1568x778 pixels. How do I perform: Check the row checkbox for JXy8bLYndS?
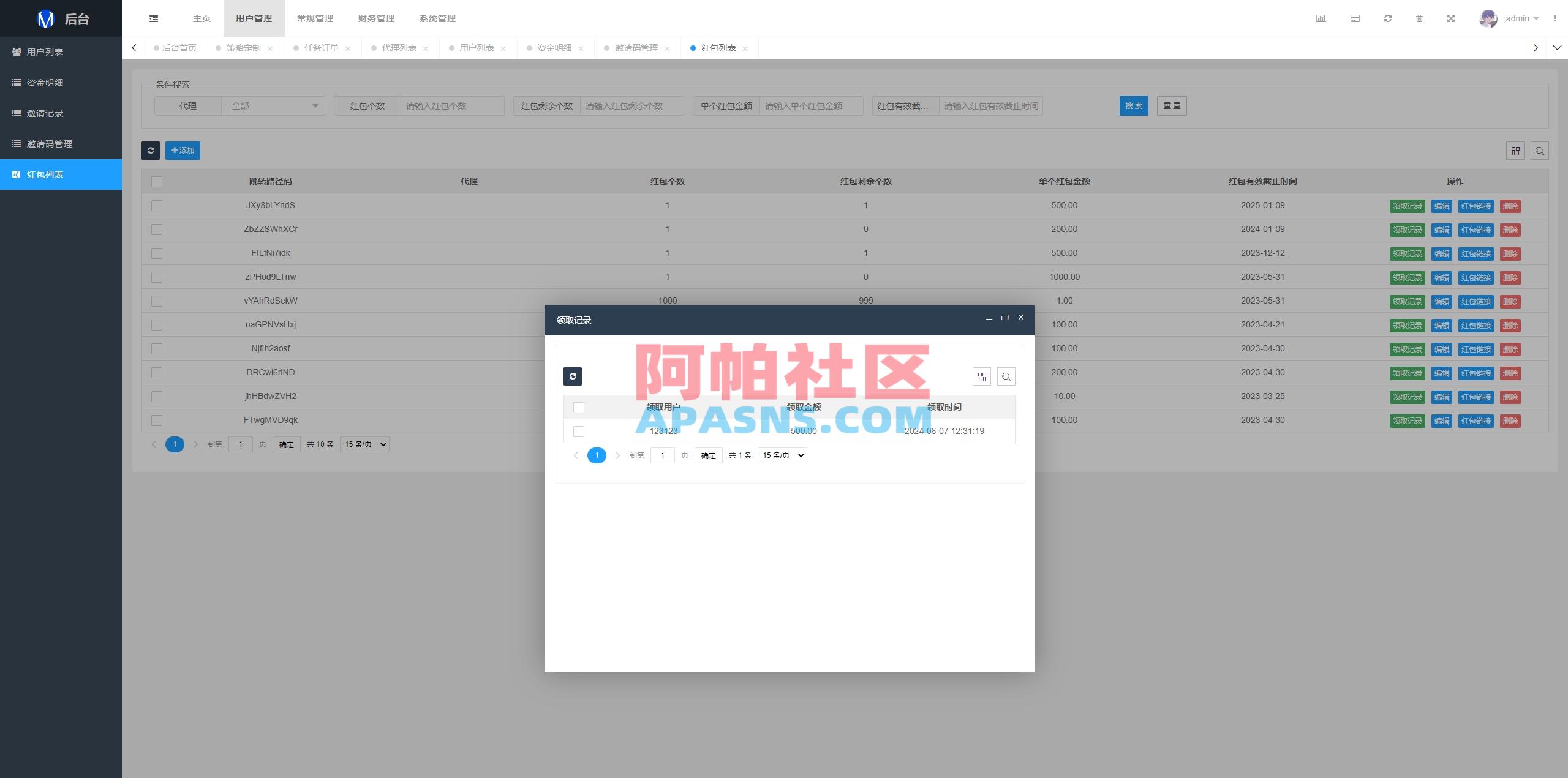[157, 206]
